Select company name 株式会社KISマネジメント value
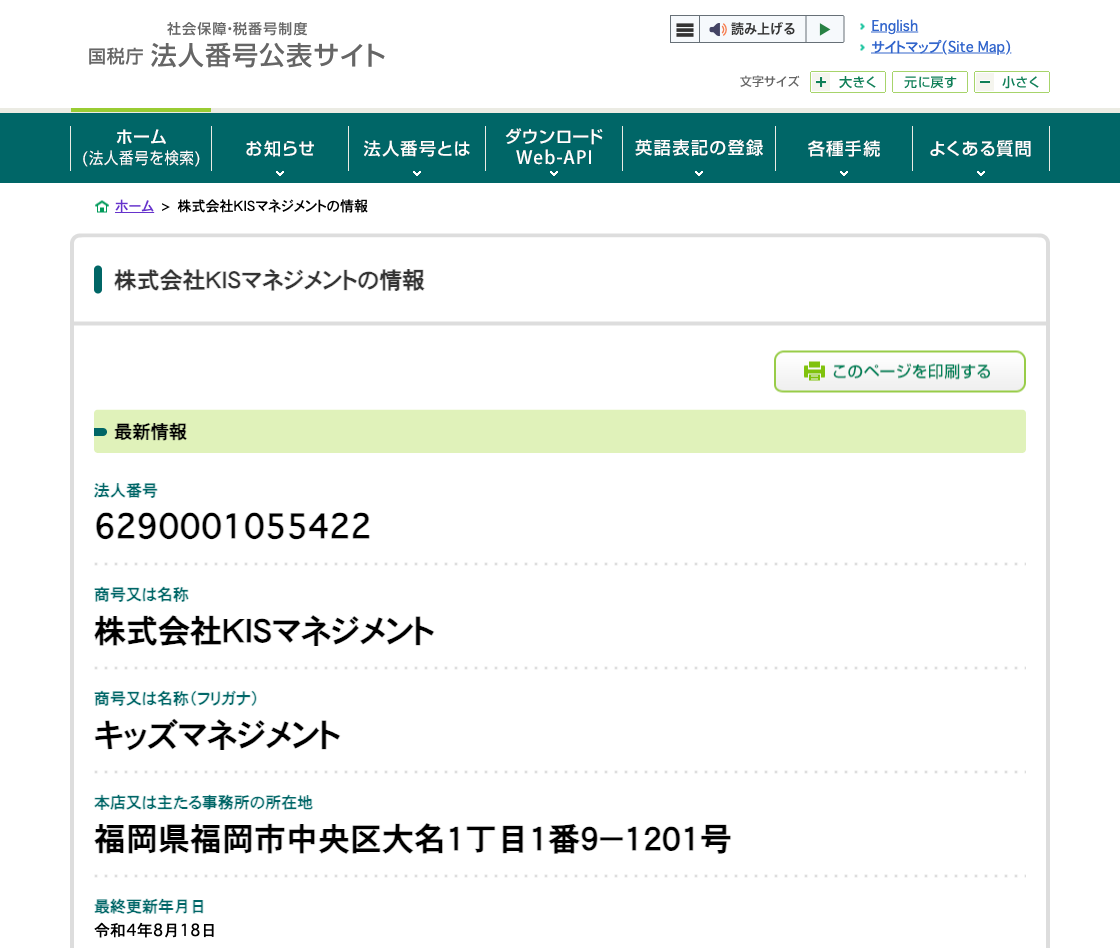 tap(264, 631)
